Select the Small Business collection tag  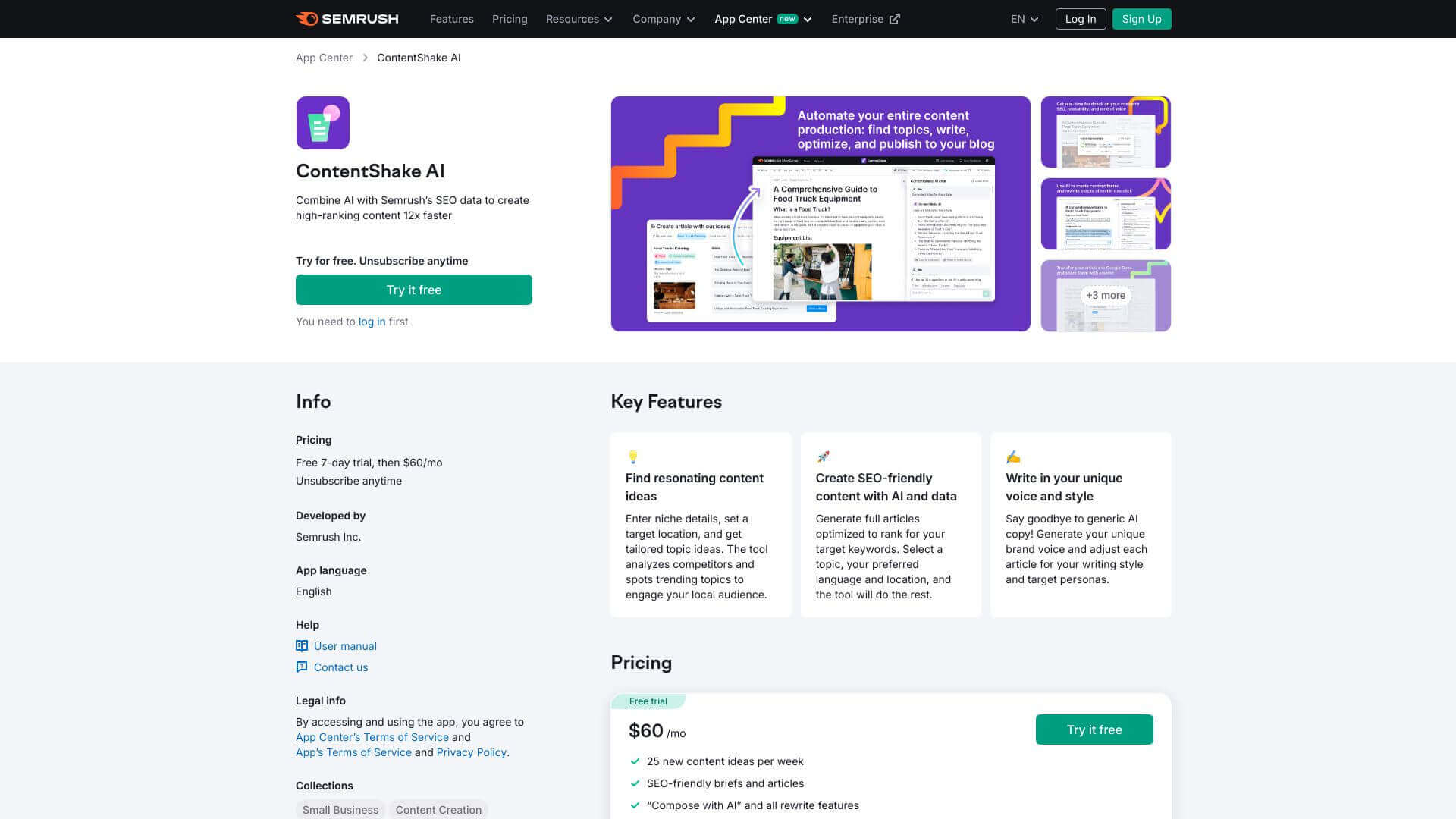tap(340, 810)
